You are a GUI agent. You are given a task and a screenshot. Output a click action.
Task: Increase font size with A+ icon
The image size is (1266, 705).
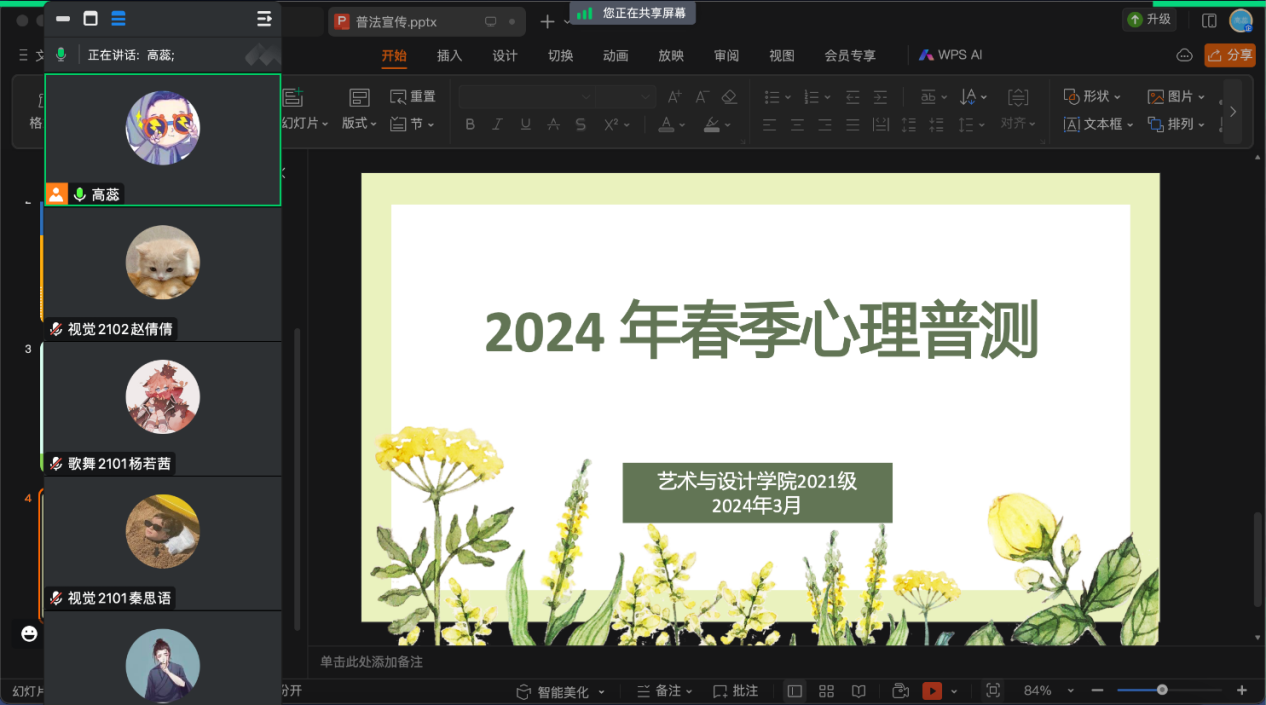tap(674, 97)
